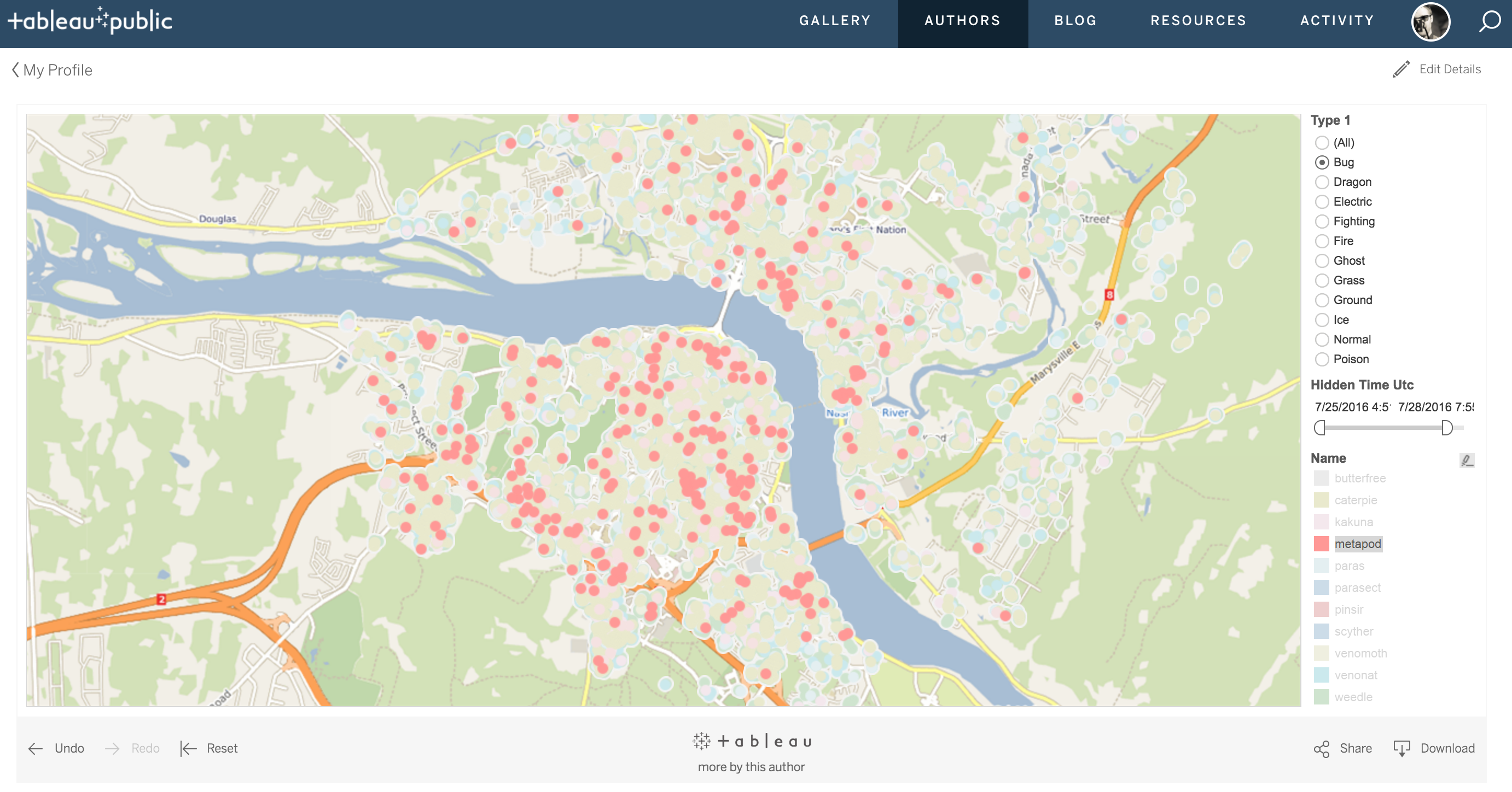Select the Grass type radio button
Image resolution: width=1512 pixels, height=792 pixels.
tap(1321, 281)
